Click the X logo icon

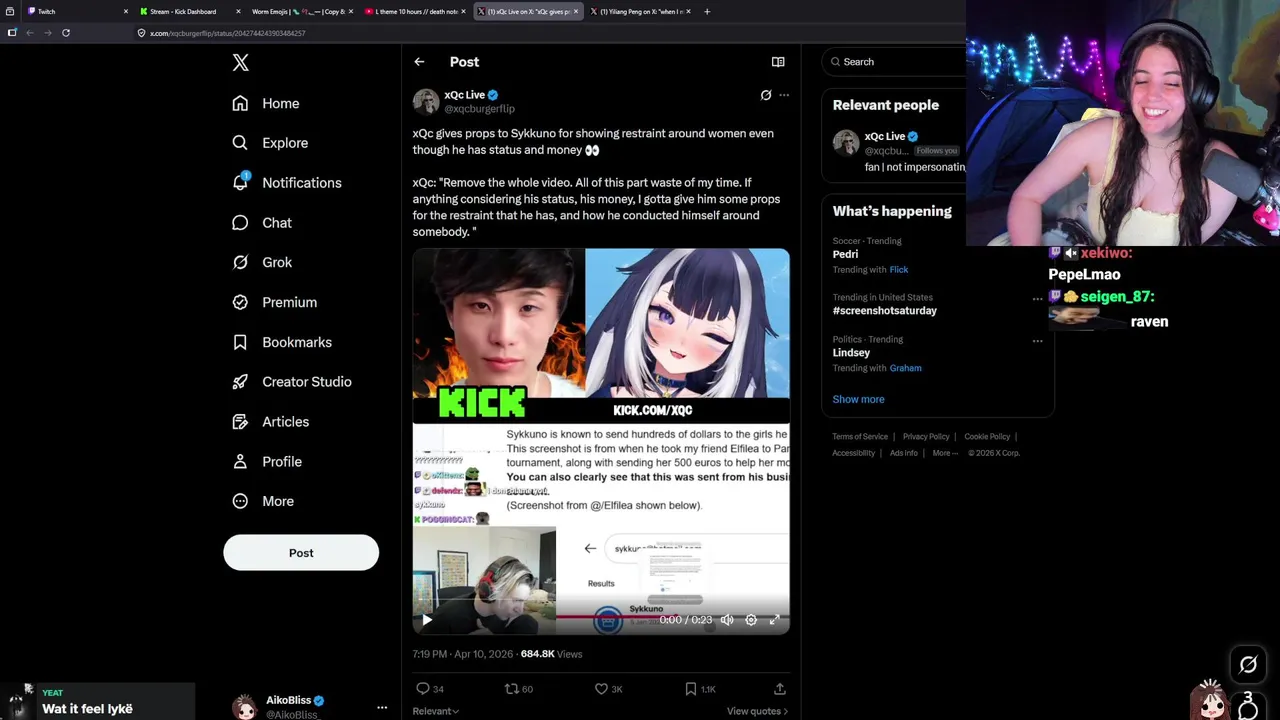[240, 62]
